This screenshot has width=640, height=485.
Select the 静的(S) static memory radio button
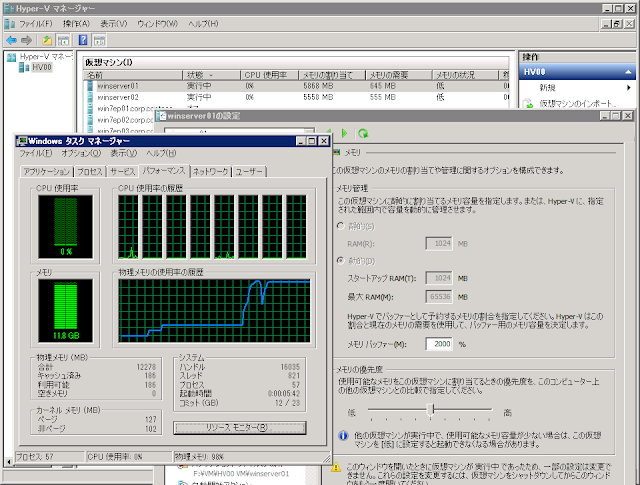coord(341,226)
